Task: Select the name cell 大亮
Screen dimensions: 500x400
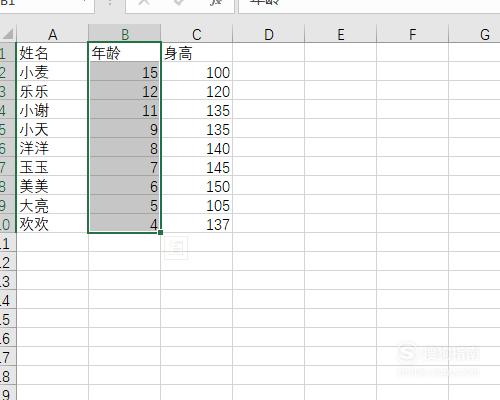Action: click(x=52, y=205)
